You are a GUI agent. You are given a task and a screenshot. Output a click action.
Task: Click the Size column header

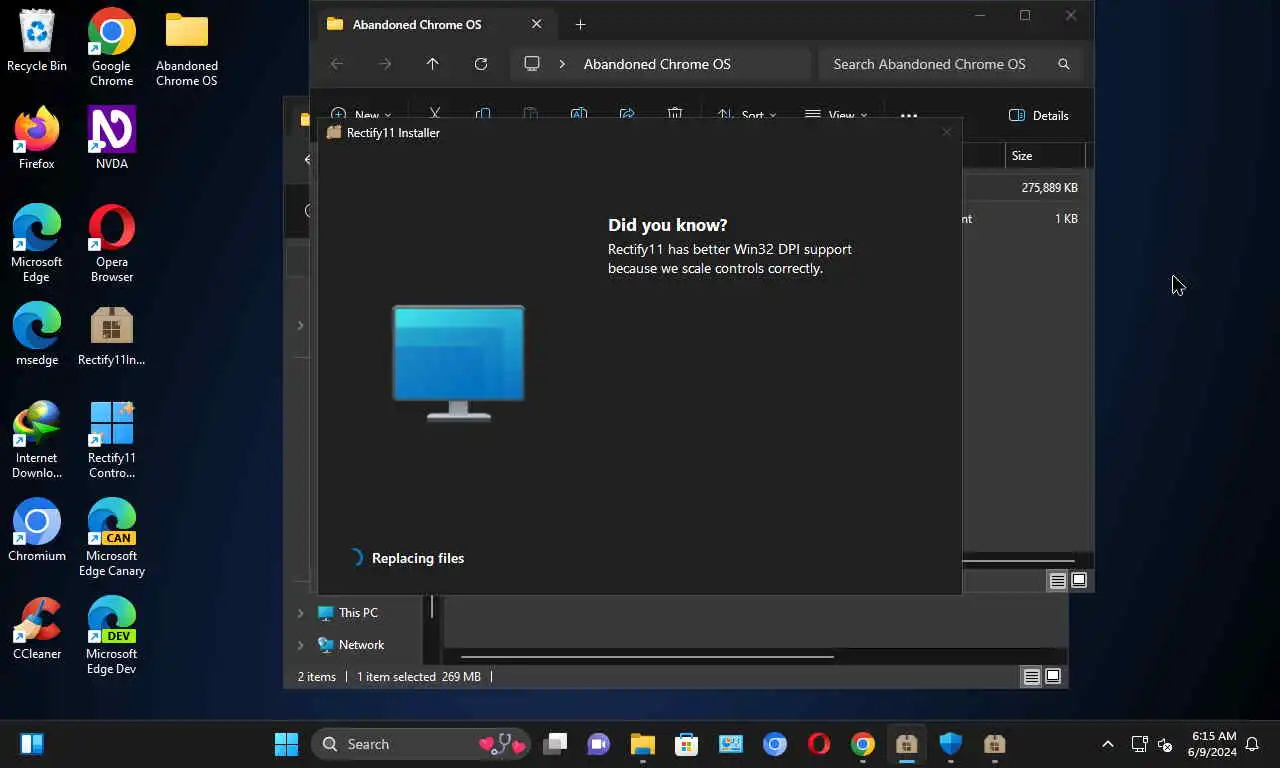pyautogui.click(x=1044, y=156)
